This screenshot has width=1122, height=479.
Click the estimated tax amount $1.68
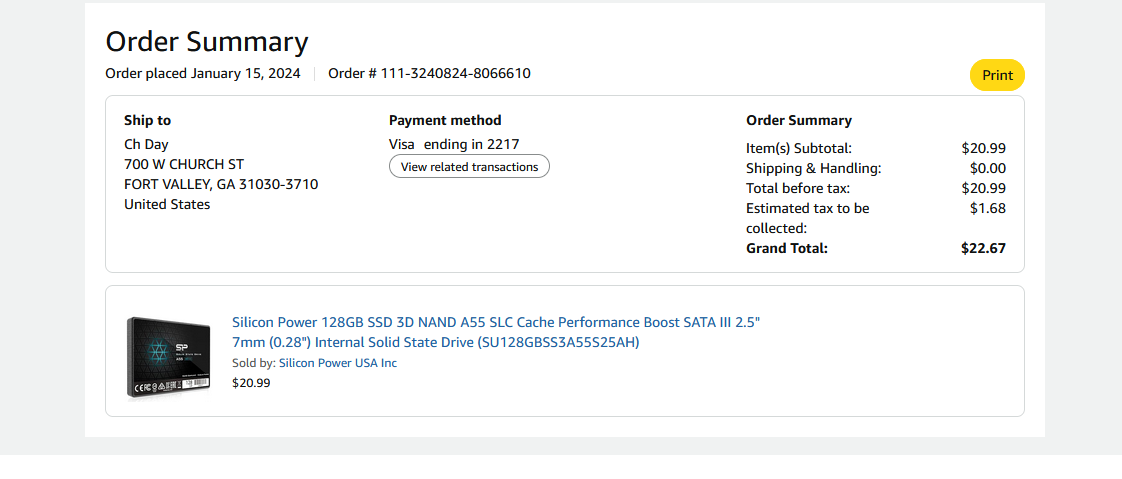click(987, 208)
